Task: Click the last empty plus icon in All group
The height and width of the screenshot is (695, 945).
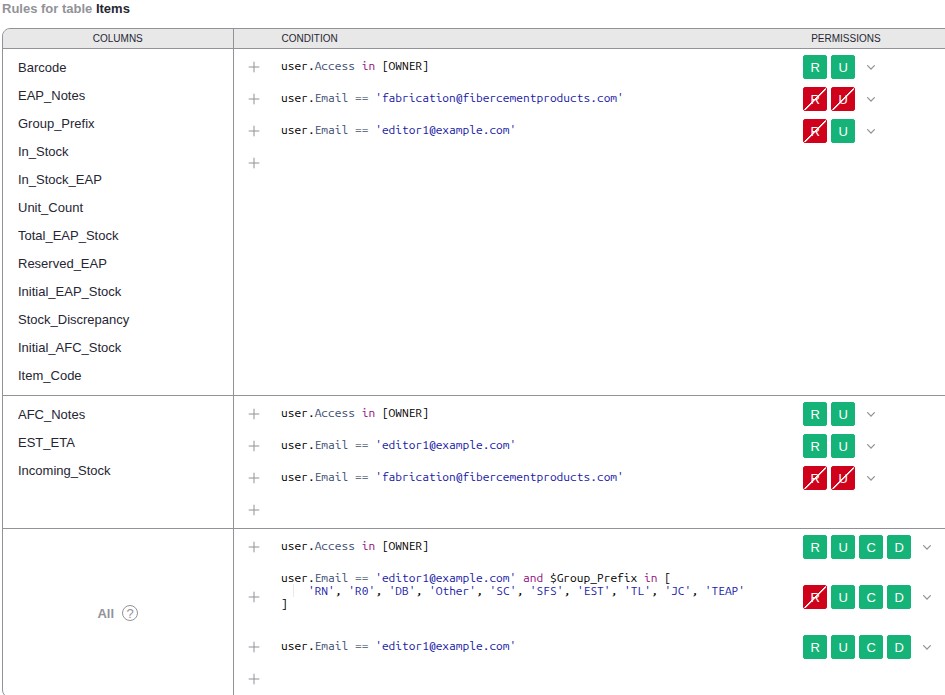Action: 254,679
